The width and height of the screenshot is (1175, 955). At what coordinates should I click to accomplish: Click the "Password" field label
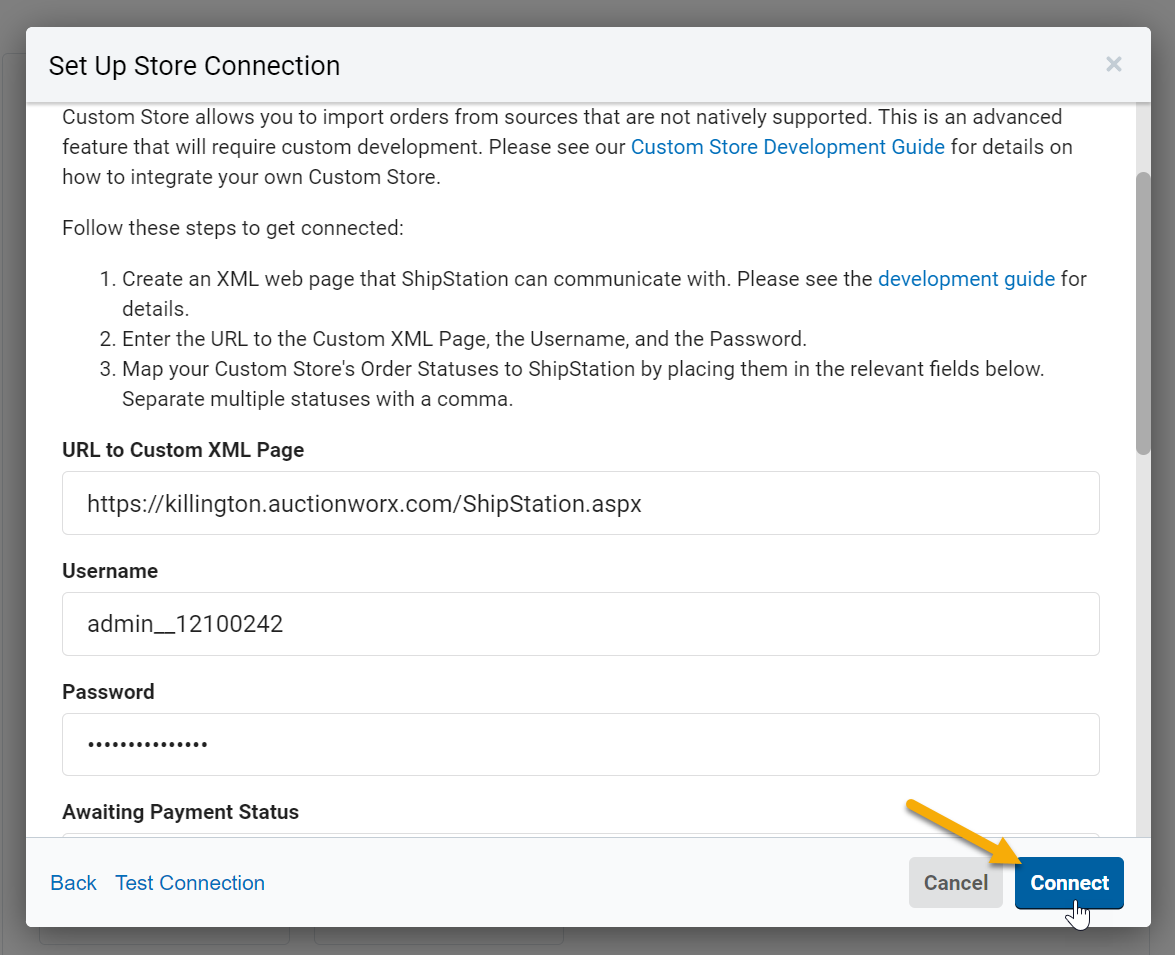pos(108,692)
